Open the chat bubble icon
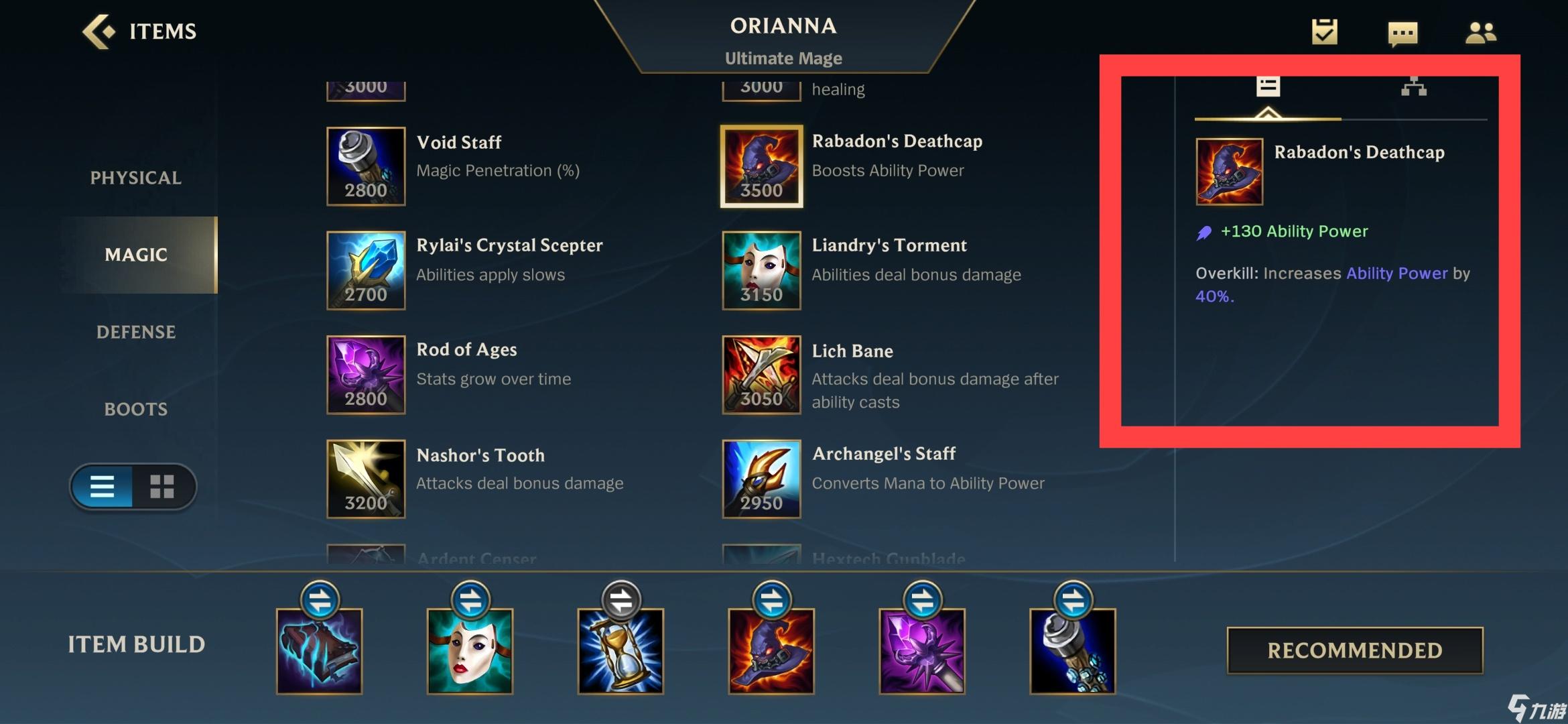1568x724 pixels. (x=1402, y=34)
